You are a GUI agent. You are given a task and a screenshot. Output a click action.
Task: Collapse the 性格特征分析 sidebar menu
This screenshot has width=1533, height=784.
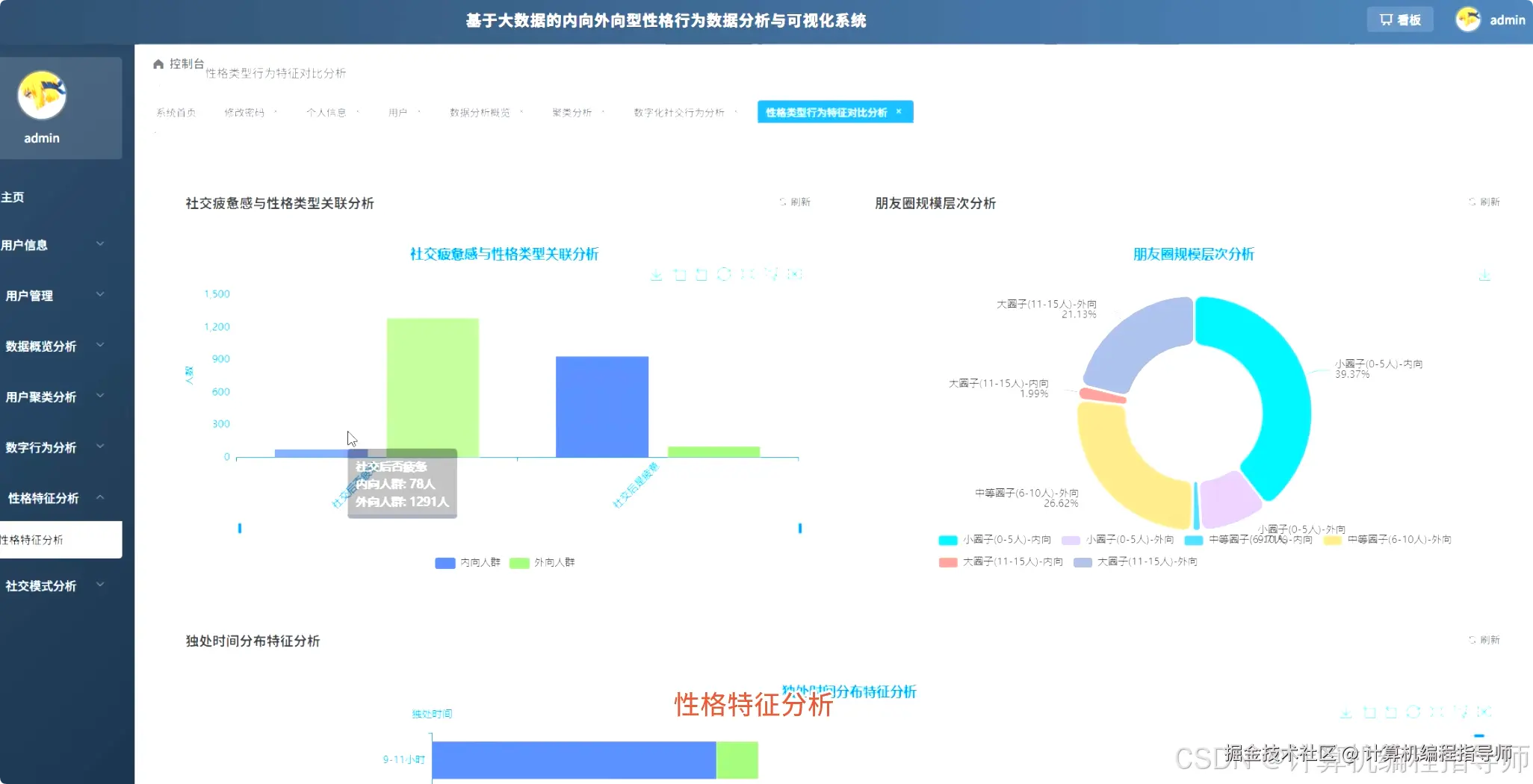click(54, 498)
